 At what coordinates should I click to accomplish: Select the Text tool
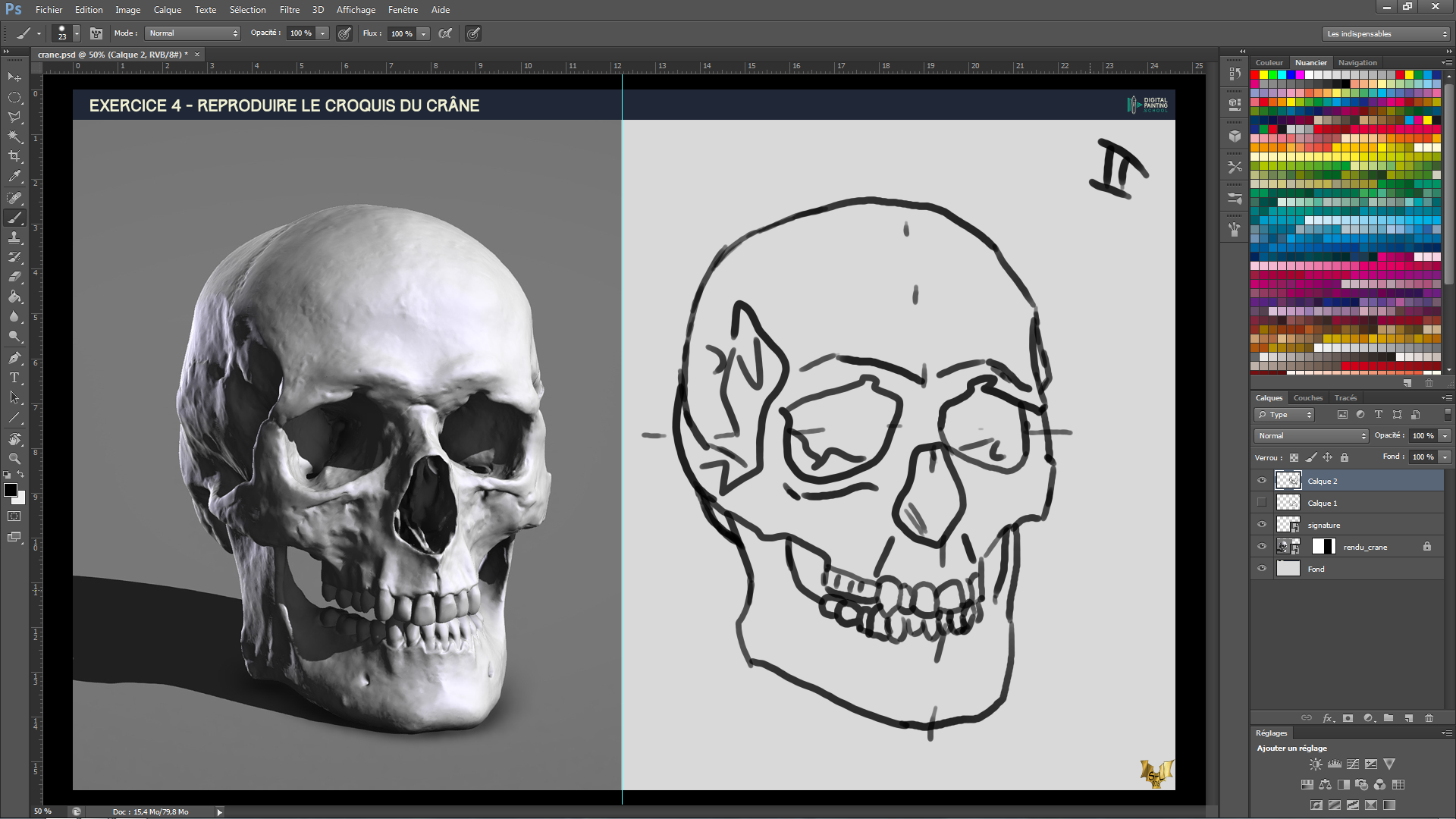tap(14, 378)
